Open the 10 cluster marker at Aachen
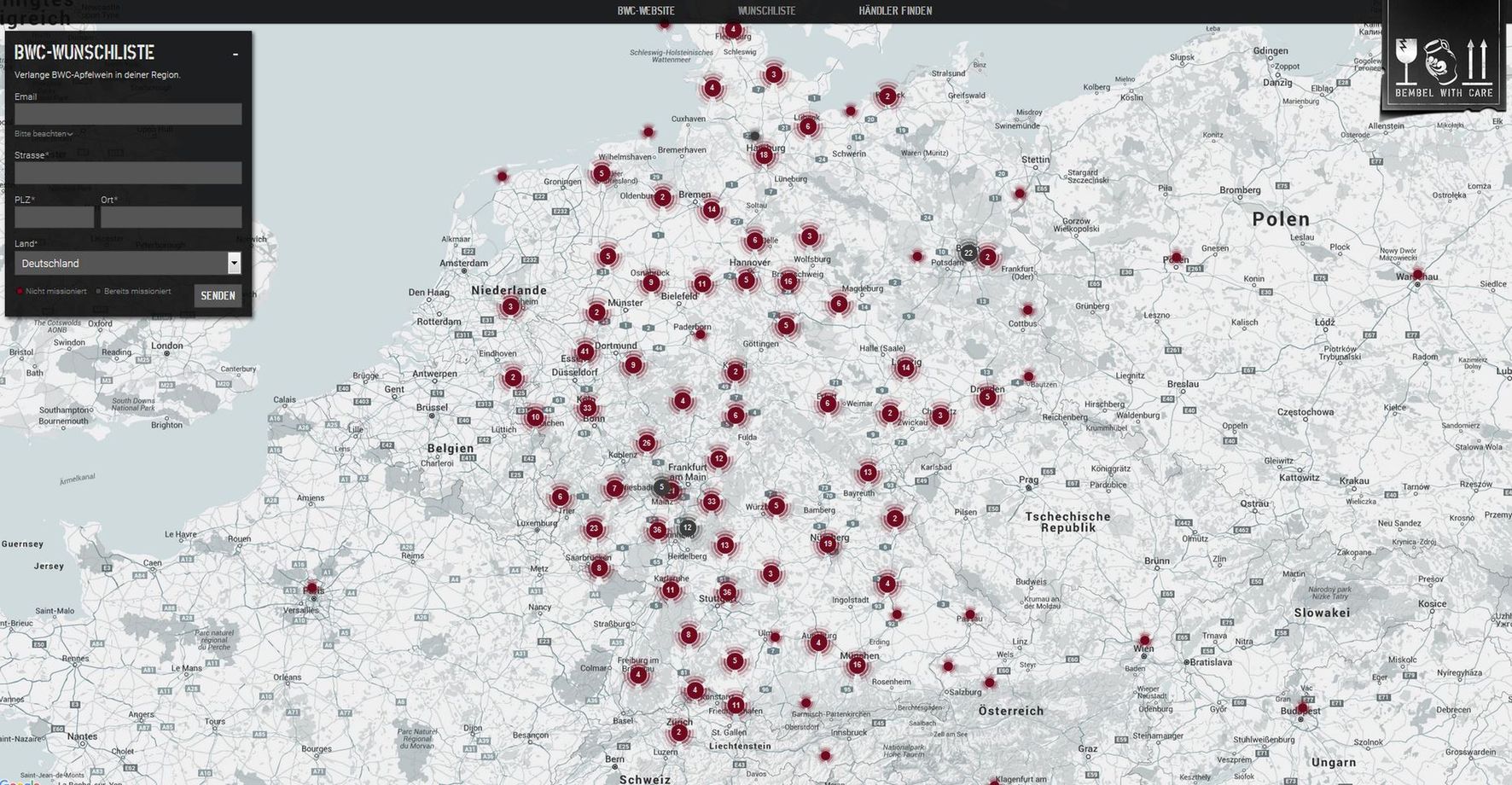Image resolution: width=1512 pixels, height=785 pixels. tap(535, 417)
